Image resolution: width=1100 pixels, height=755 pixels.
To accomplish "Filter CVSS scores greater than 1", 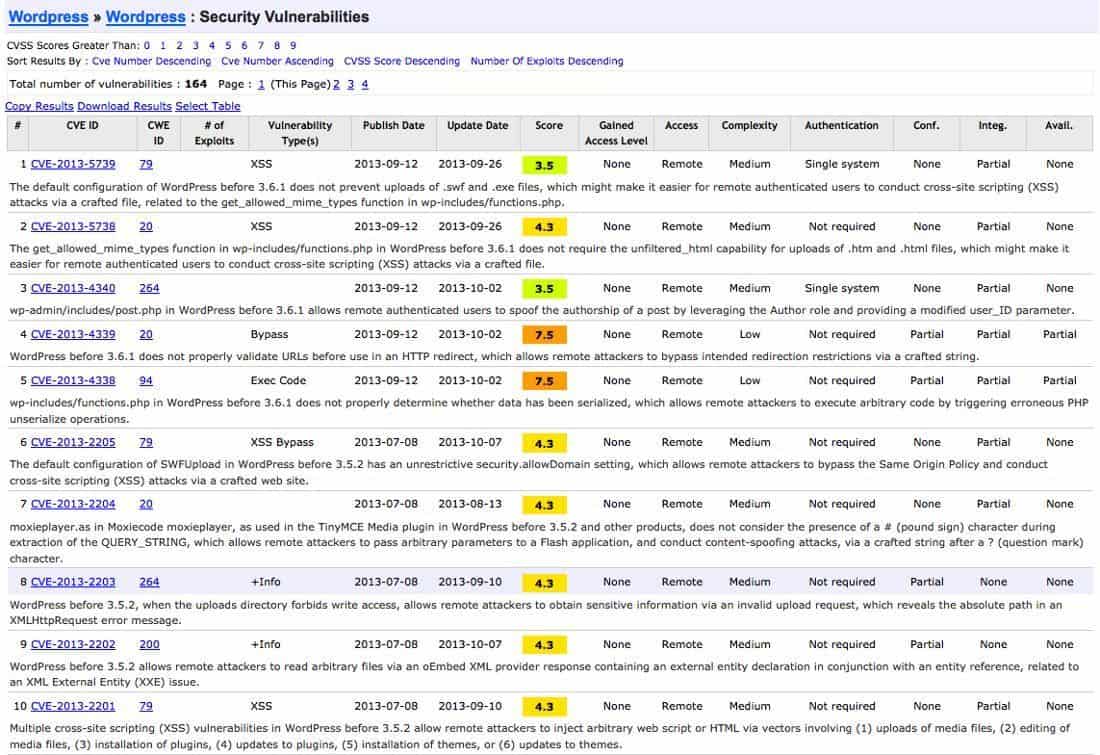I will click(x=163, y=46).
